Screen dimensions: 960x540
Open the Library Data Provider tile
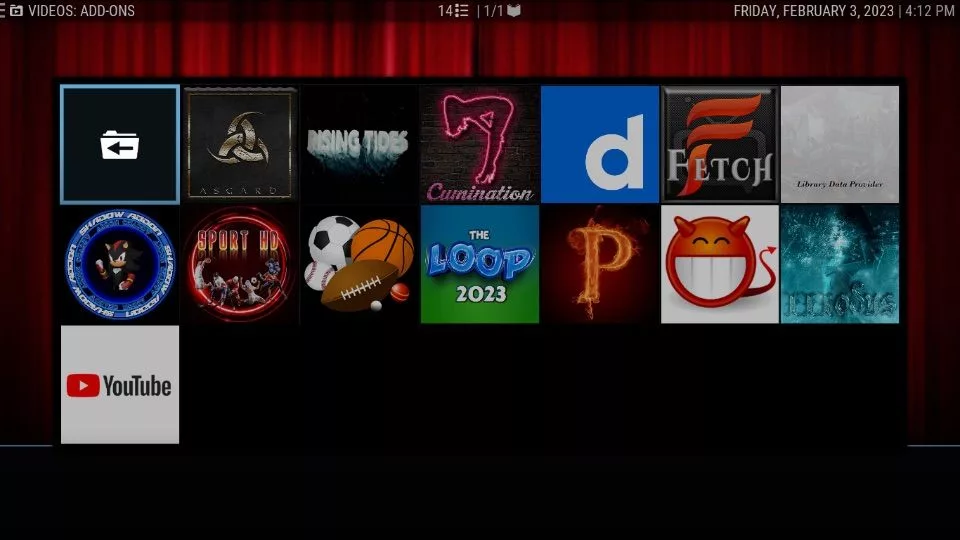click(840, 144)
